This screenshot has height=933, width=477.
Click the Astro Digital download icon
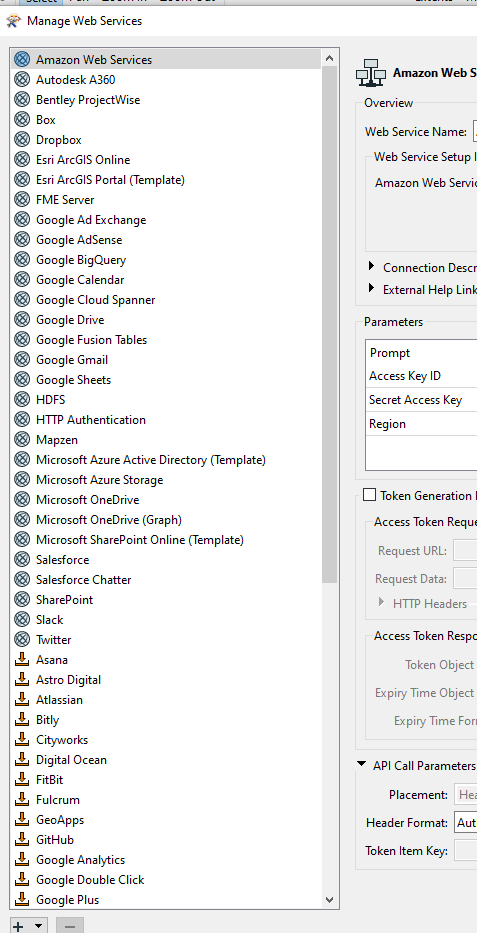tap(22, 680)
